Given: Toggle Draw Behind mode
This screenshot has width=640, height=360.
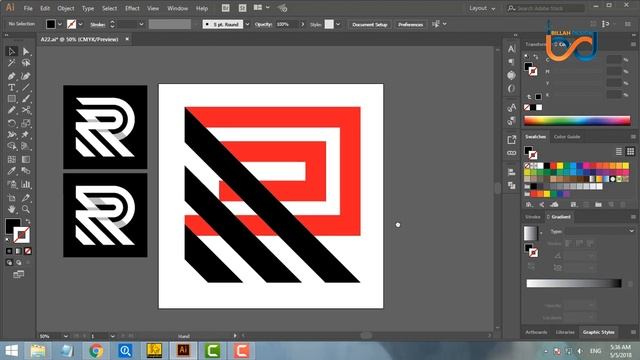Looking at the screenshot, I should click(18, 262).
